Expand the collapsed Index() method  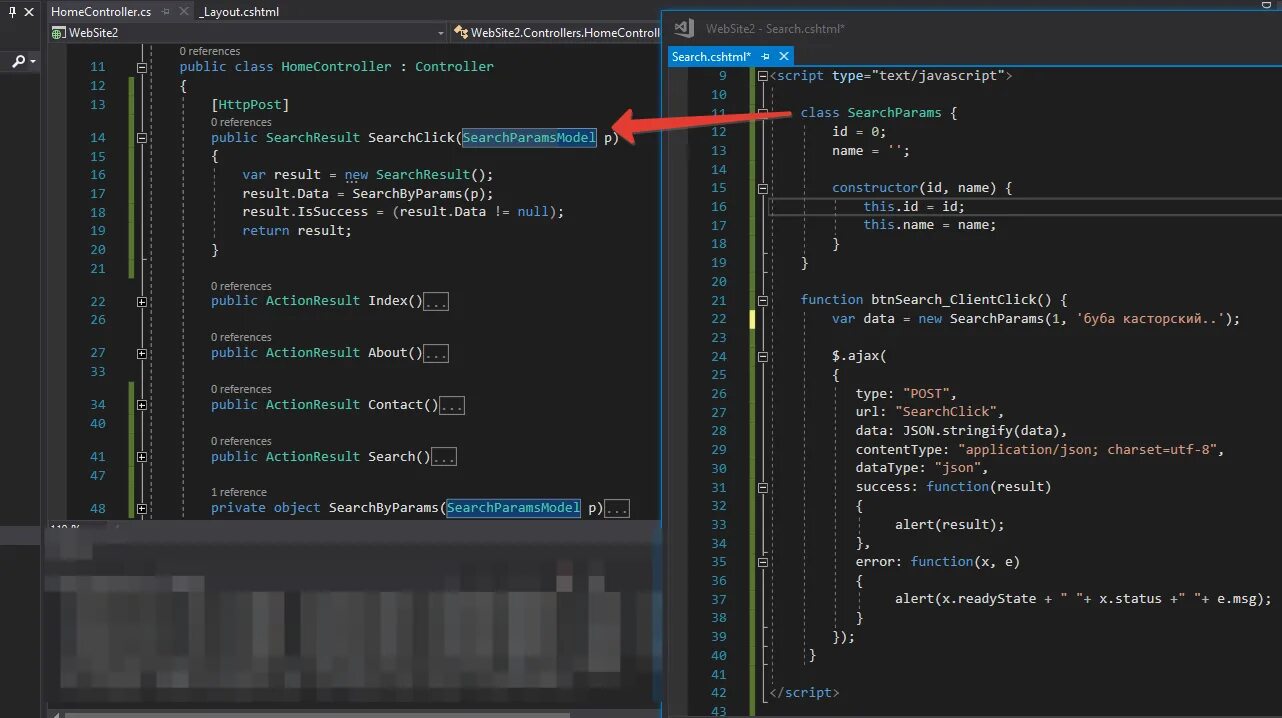142,301
